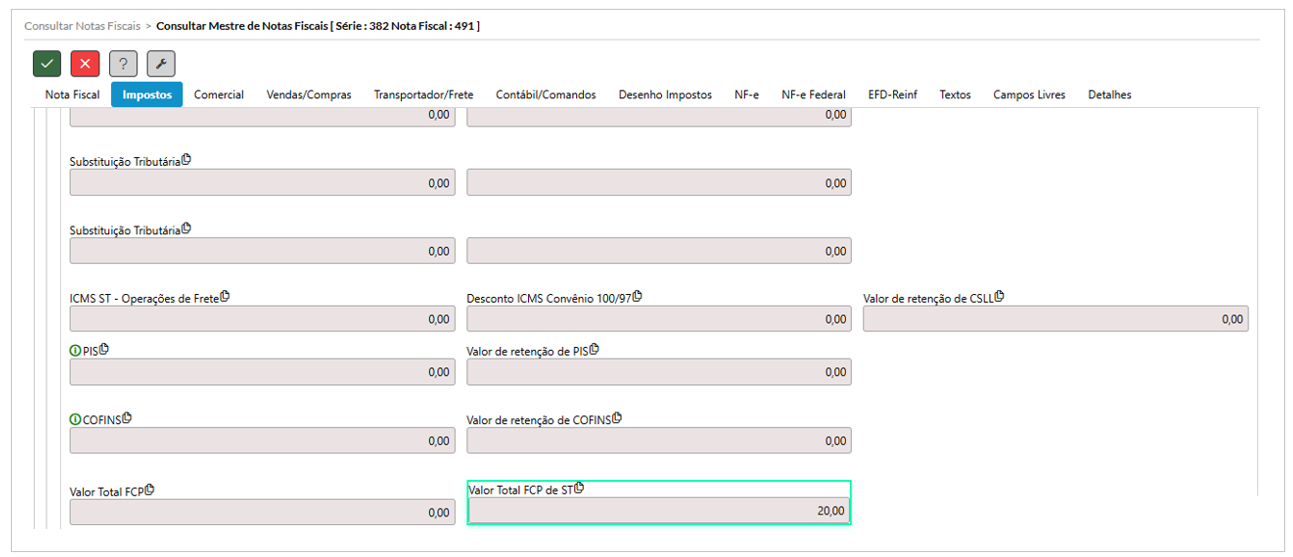Click the green confirm checkmark button
The width and height of the screenshot is (1293, 557).
[x=47, y=64]
